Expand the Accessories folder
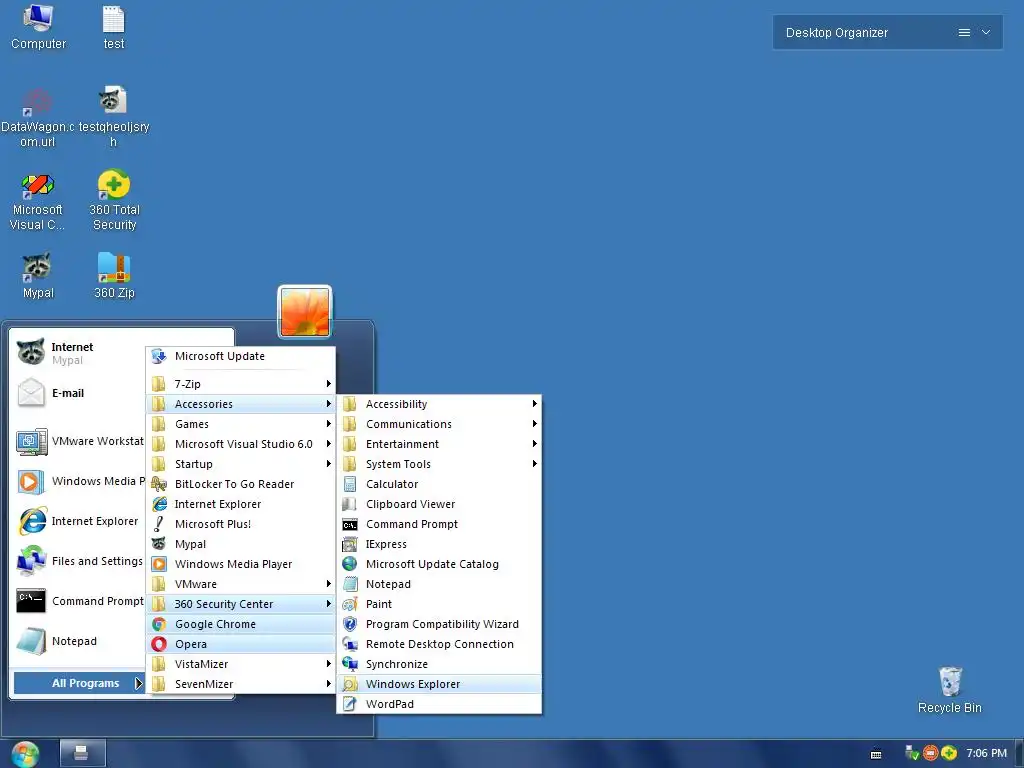The image size is (1024, 768). point(240,404)
